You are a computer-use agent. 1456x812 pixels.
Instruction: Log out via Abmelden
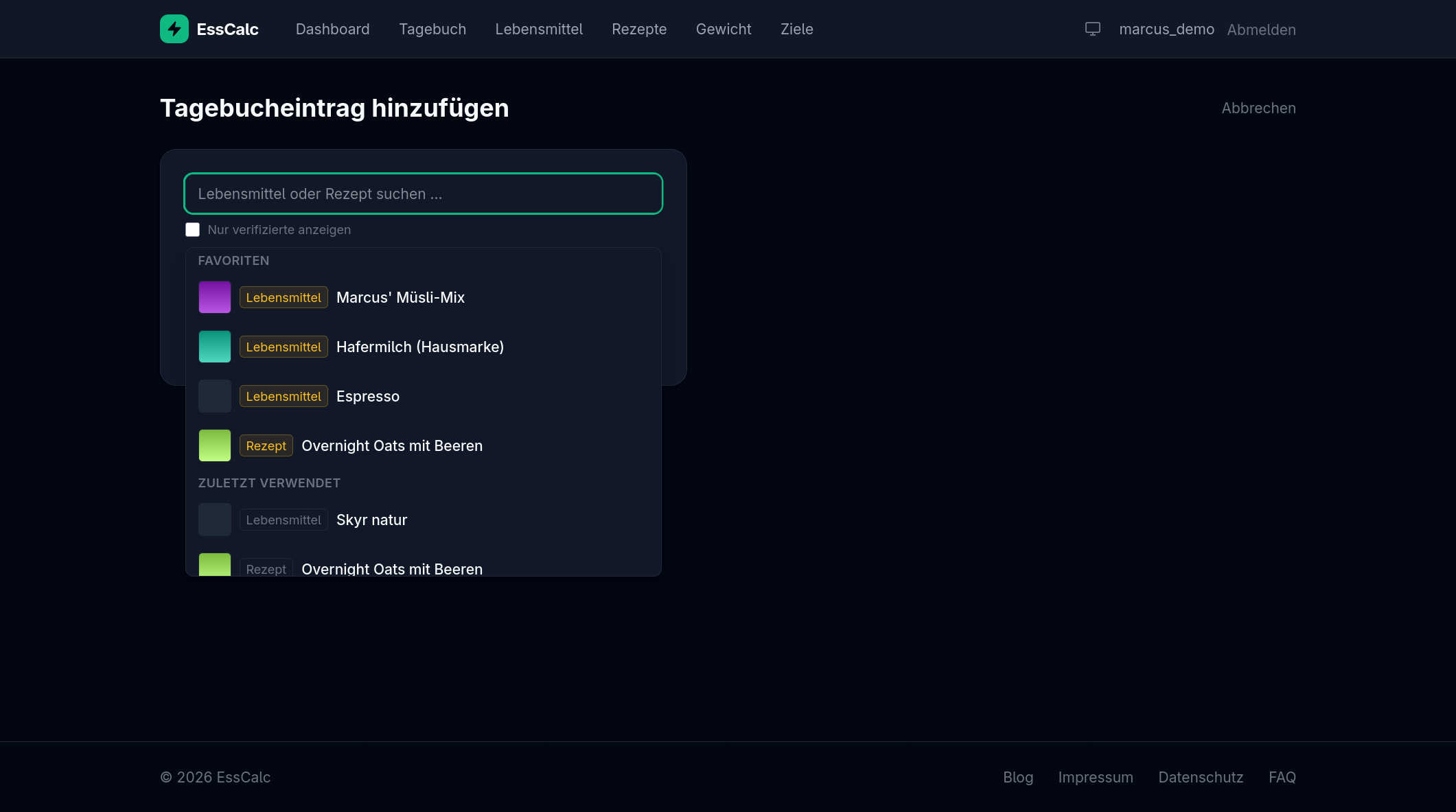pyautogui.click(x=1261, y=30)
